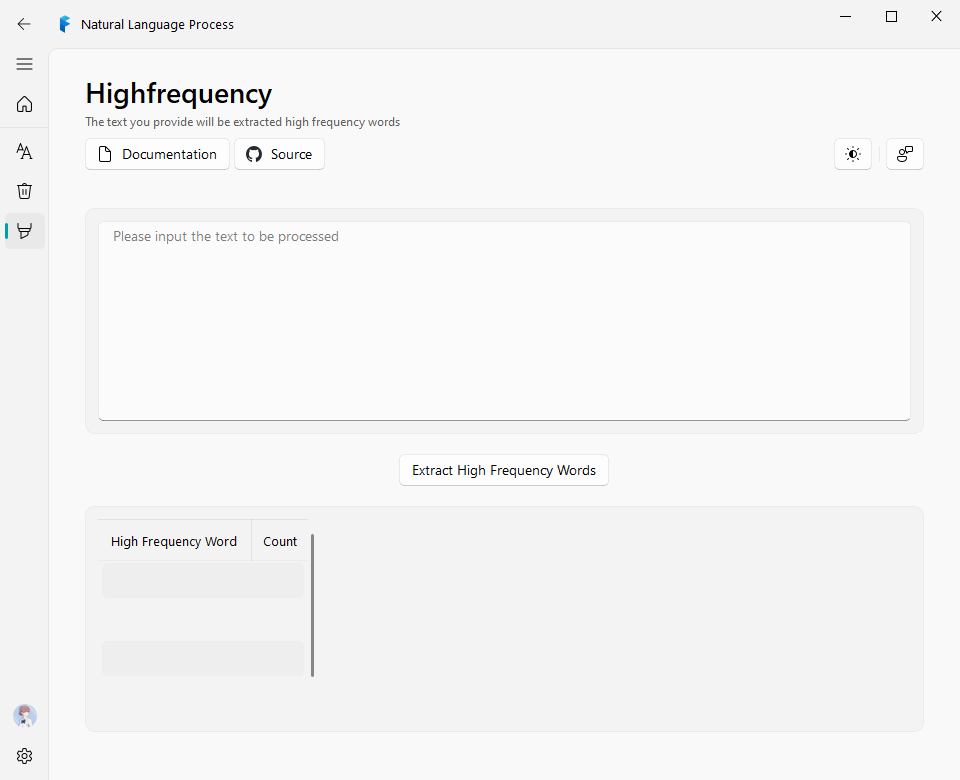
Task: Select the active highlighter icon in the sidebar
Action: (26, 231)
